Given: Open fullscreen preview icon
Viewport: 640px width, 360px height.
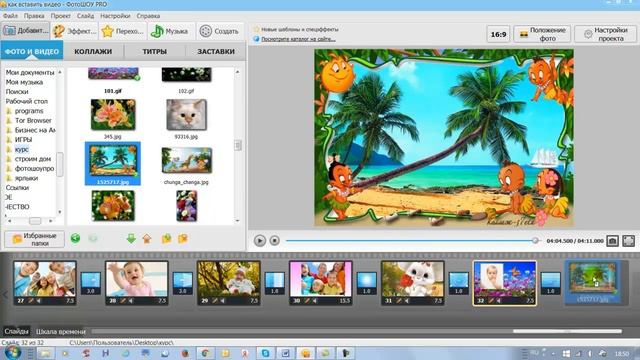Looking at the screenshot, I should (629, 241).
